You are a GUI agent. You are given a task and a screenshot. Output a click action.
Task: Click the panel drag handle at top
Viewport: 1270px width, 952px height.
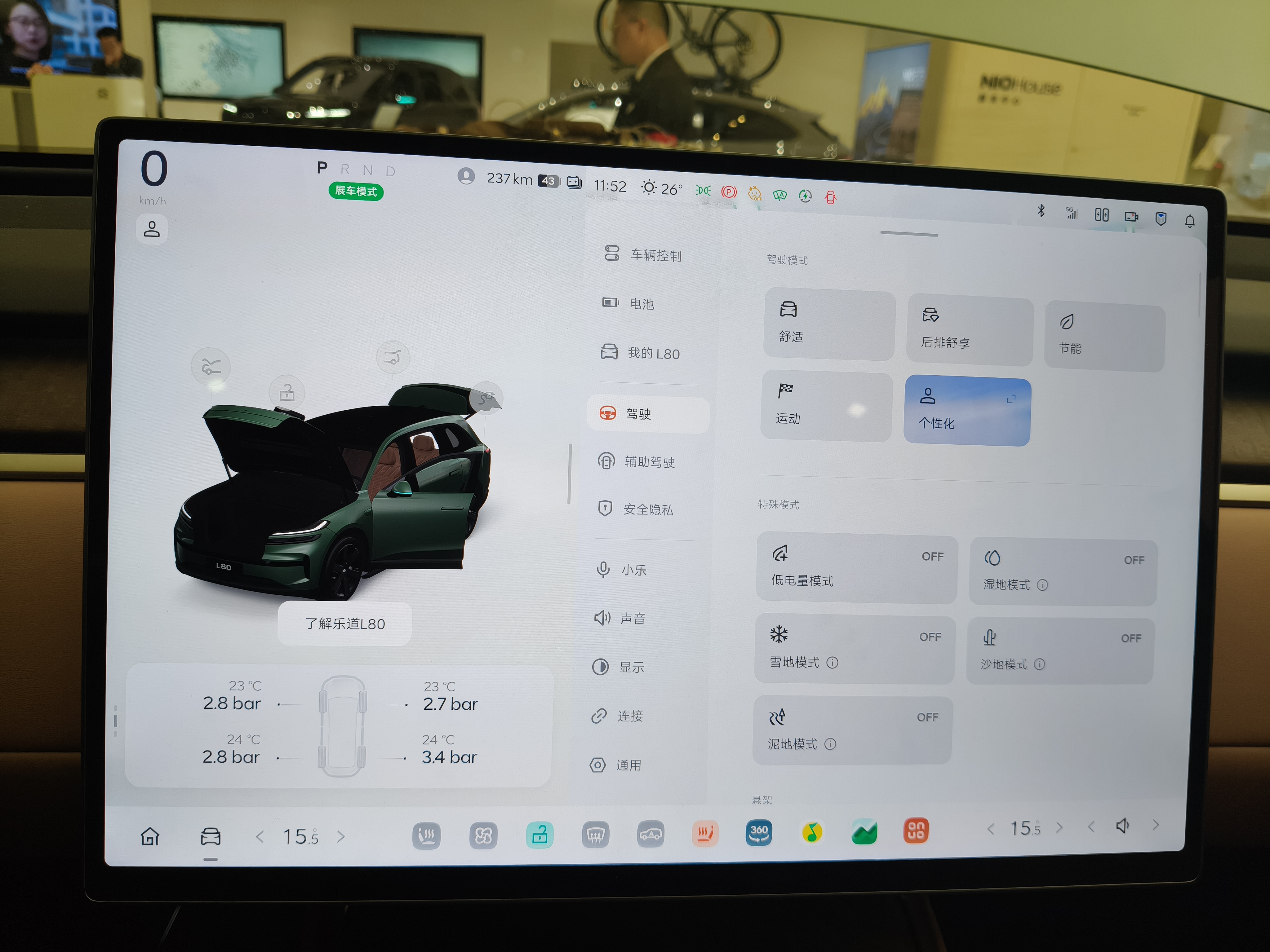909,234
